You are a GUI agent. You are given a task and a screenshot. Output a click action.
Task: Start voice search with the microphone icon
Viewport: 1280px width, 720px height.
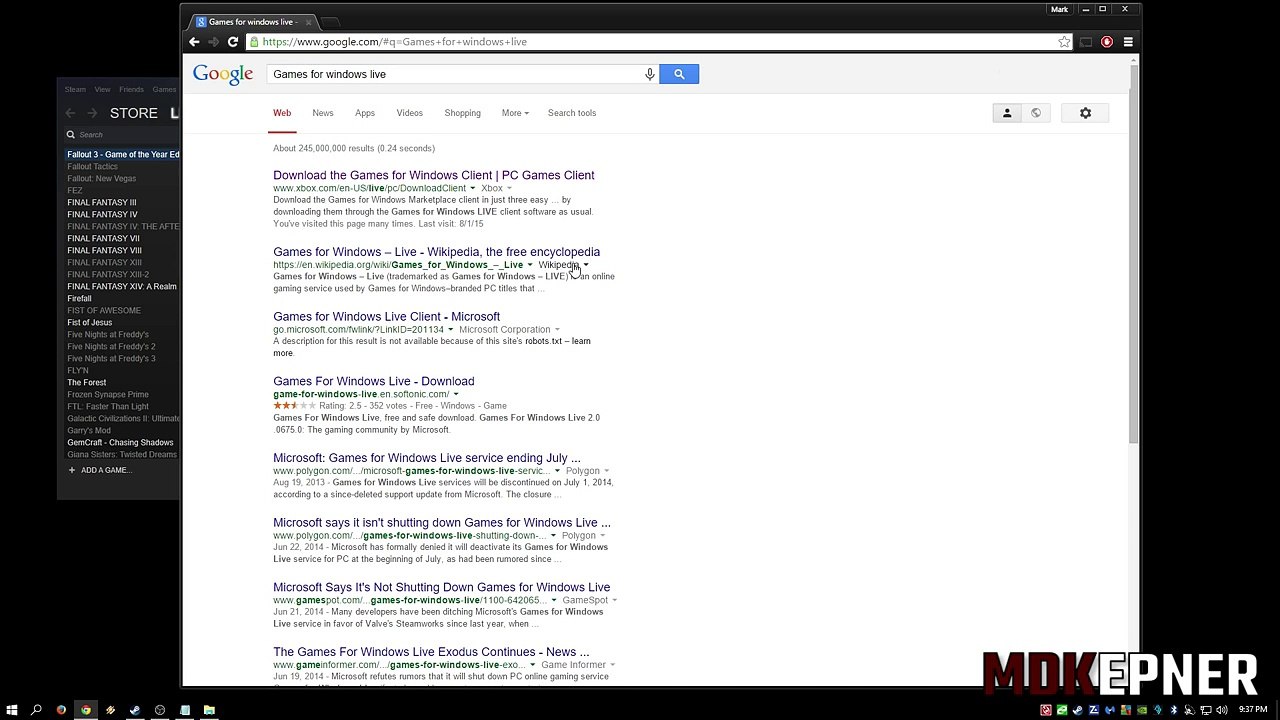tap(649, 74)
